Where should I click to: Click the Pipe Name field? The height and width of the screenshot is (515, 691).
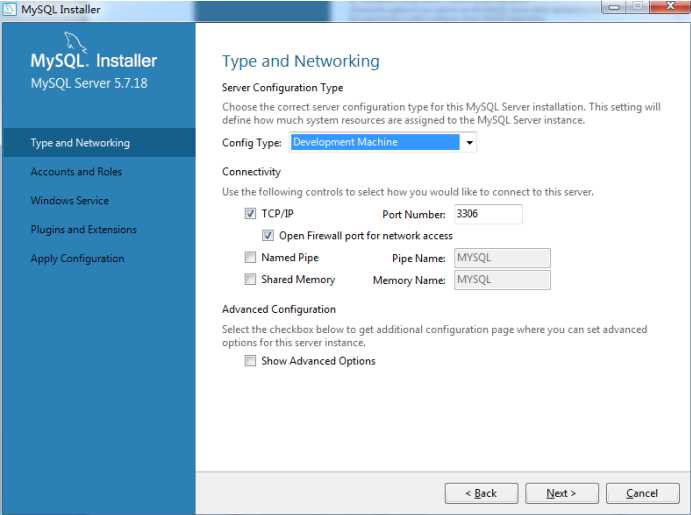point(502,258)
